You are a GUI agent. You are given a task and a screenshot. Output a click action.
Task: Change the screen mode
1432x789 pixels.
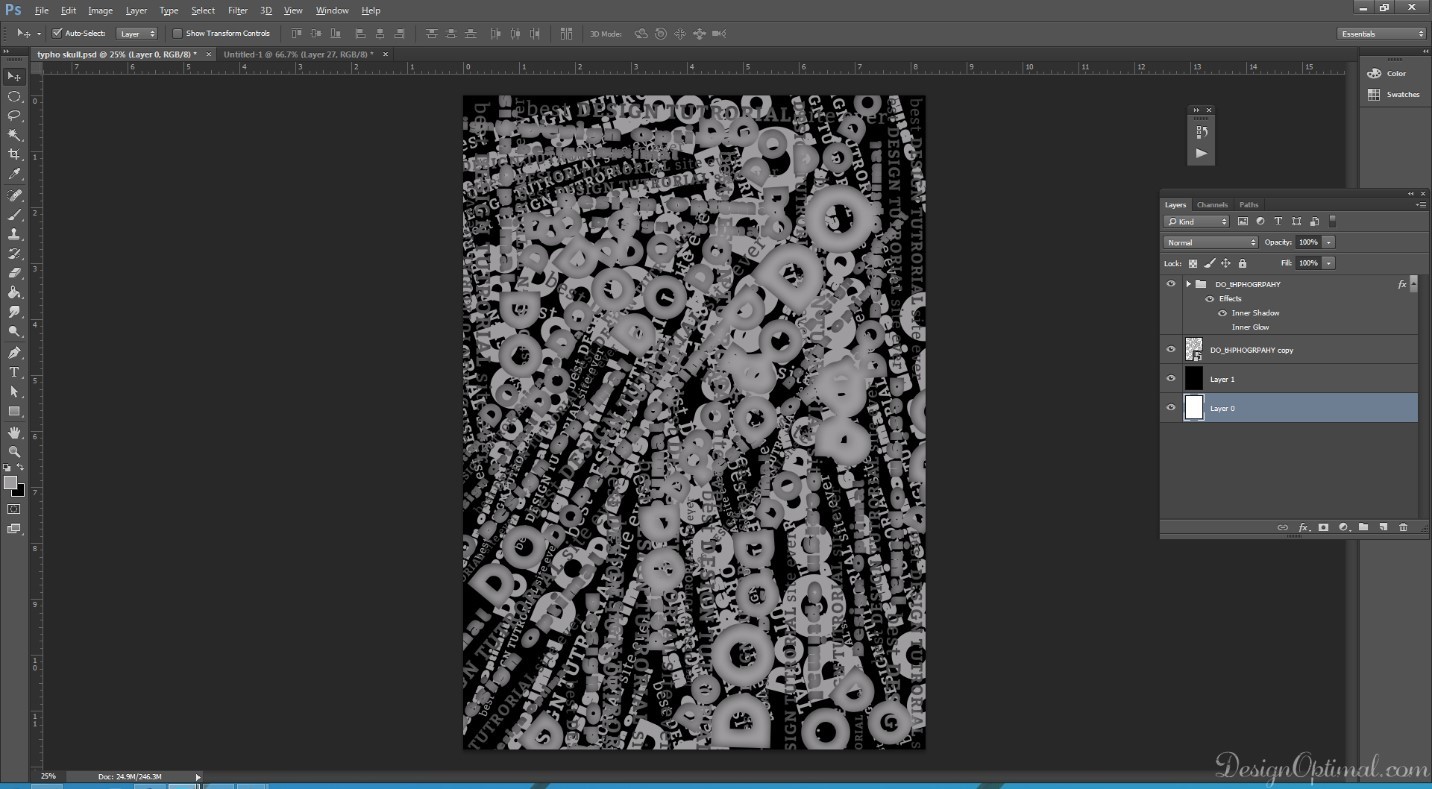click(14, 529)
